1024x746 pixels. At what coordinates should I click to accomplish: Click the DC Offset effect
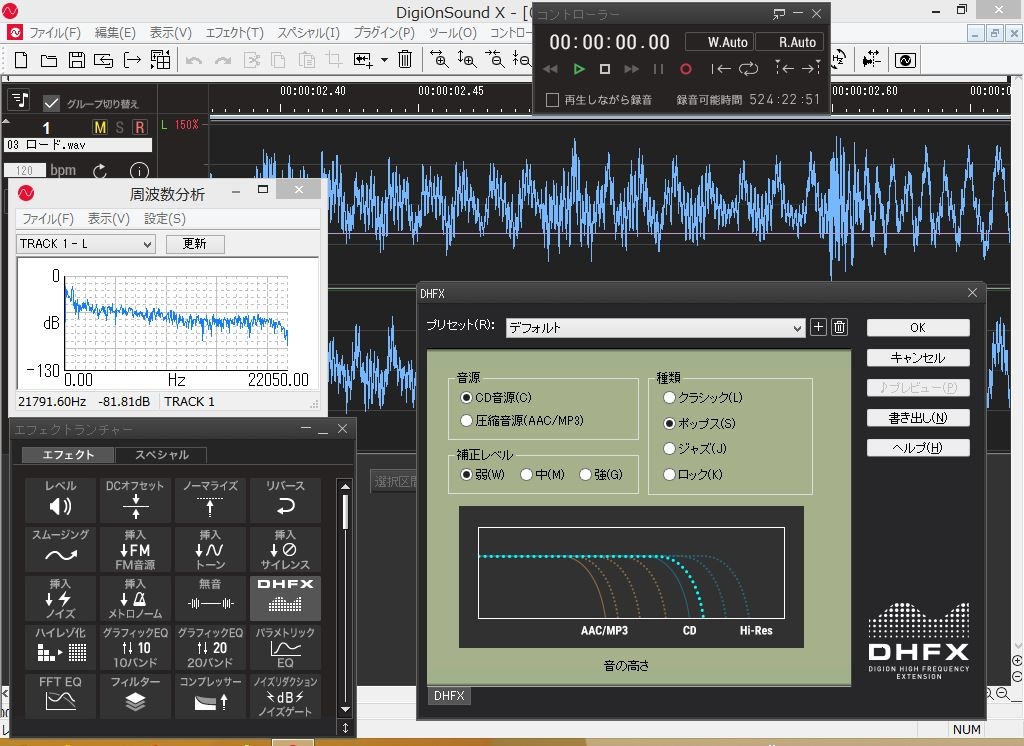tap(135, 500)
